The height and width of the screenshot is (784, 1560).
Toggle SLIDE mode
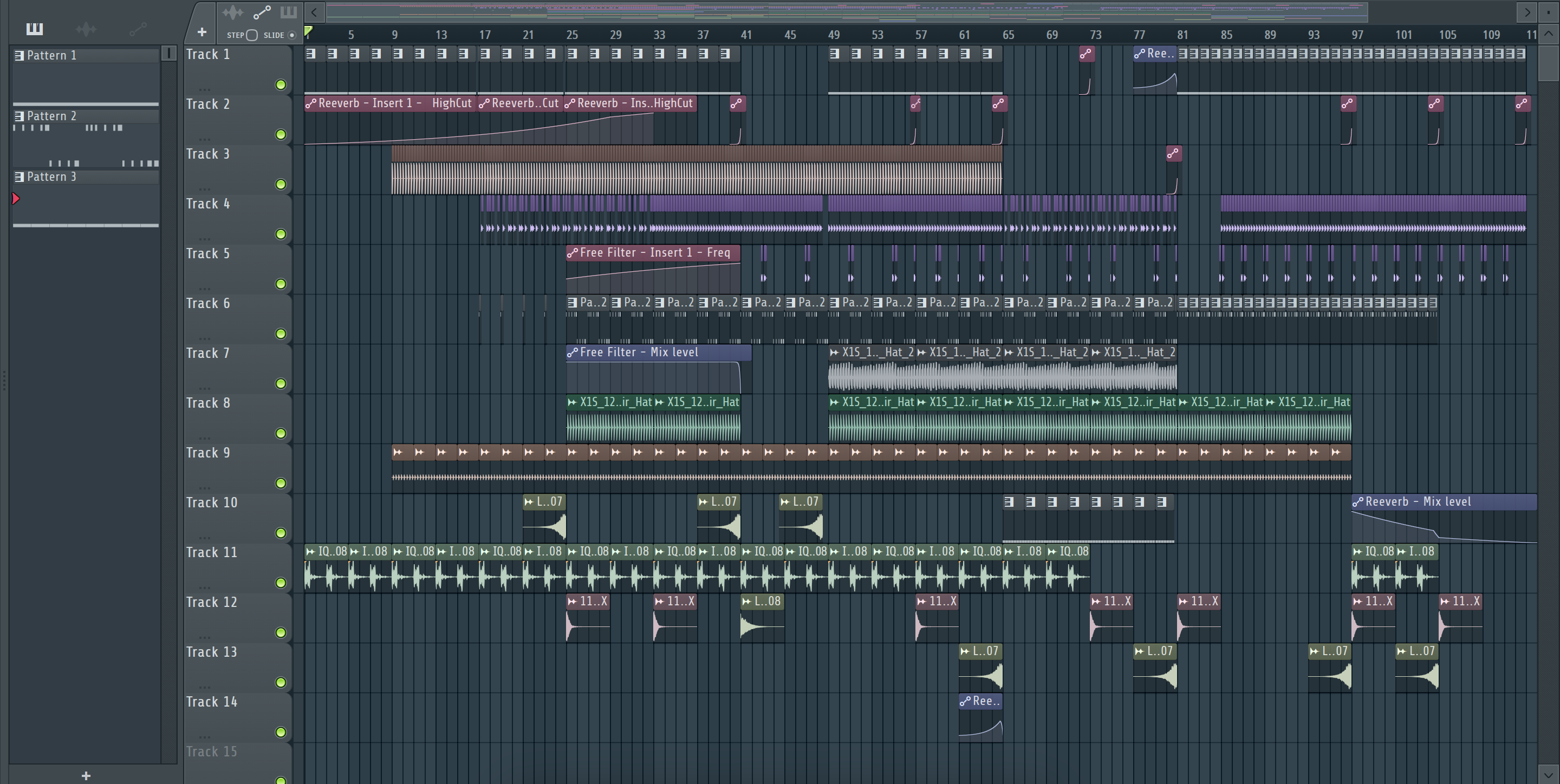(292, 35)
